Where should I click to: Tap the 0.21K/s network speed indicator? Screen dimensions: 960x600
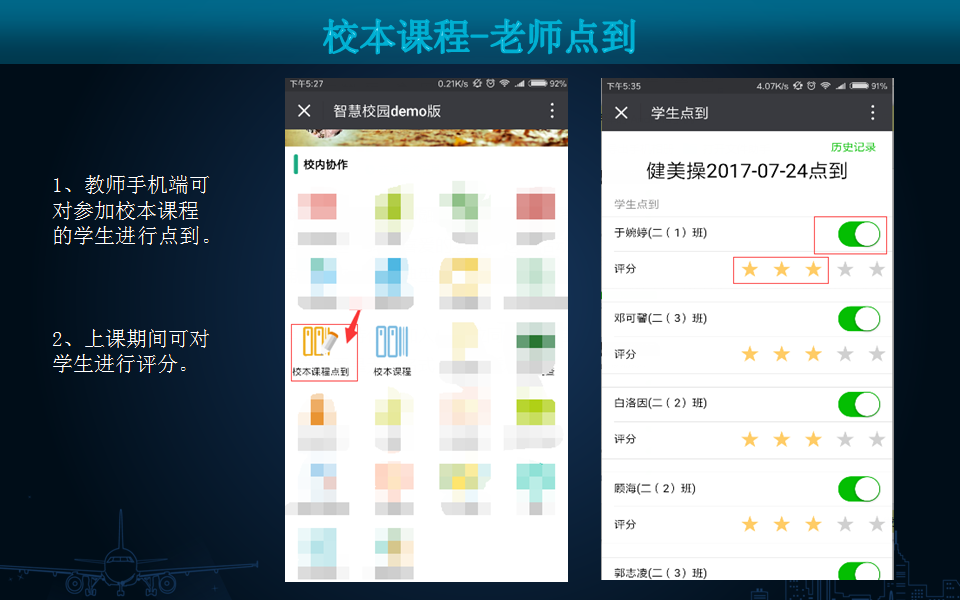click(x=453, y=83)
